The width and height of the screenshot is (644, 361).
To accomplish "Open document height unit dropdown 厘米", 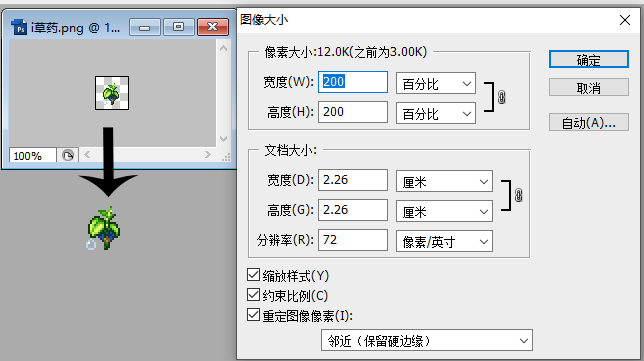I will pos(444,211).
